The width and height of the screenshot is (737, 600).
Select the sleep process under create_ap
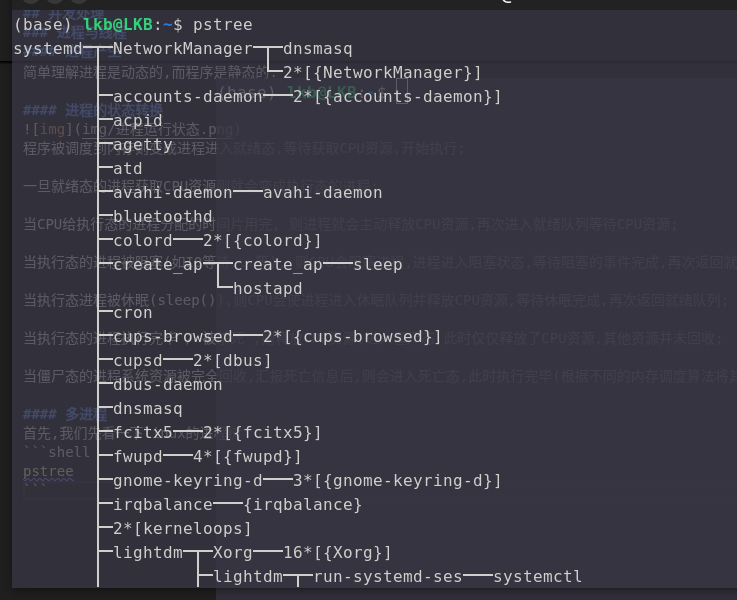click(x=377, y=265)
